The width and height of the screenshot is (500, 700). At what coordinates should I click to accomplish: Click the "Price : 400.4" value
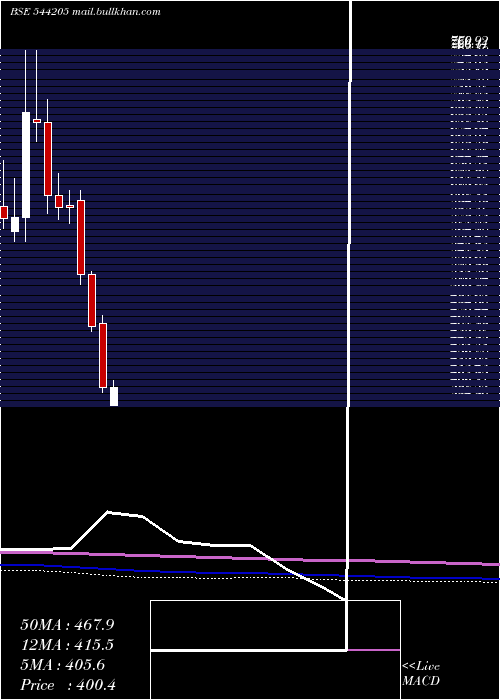click(x=68, y=685)
